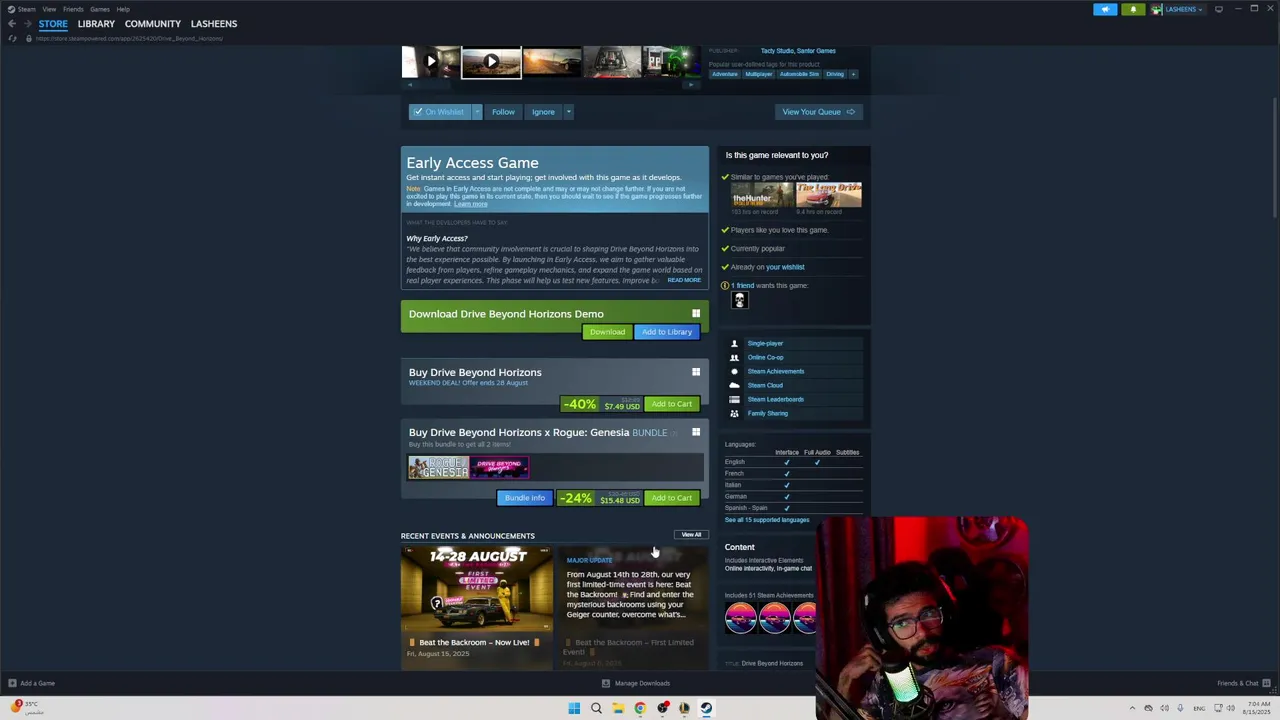Image resolution: width=1280 pixels, height=720 pixels.
Task: Open the LASHEENS profile tab
Action: tap(214, 24)
